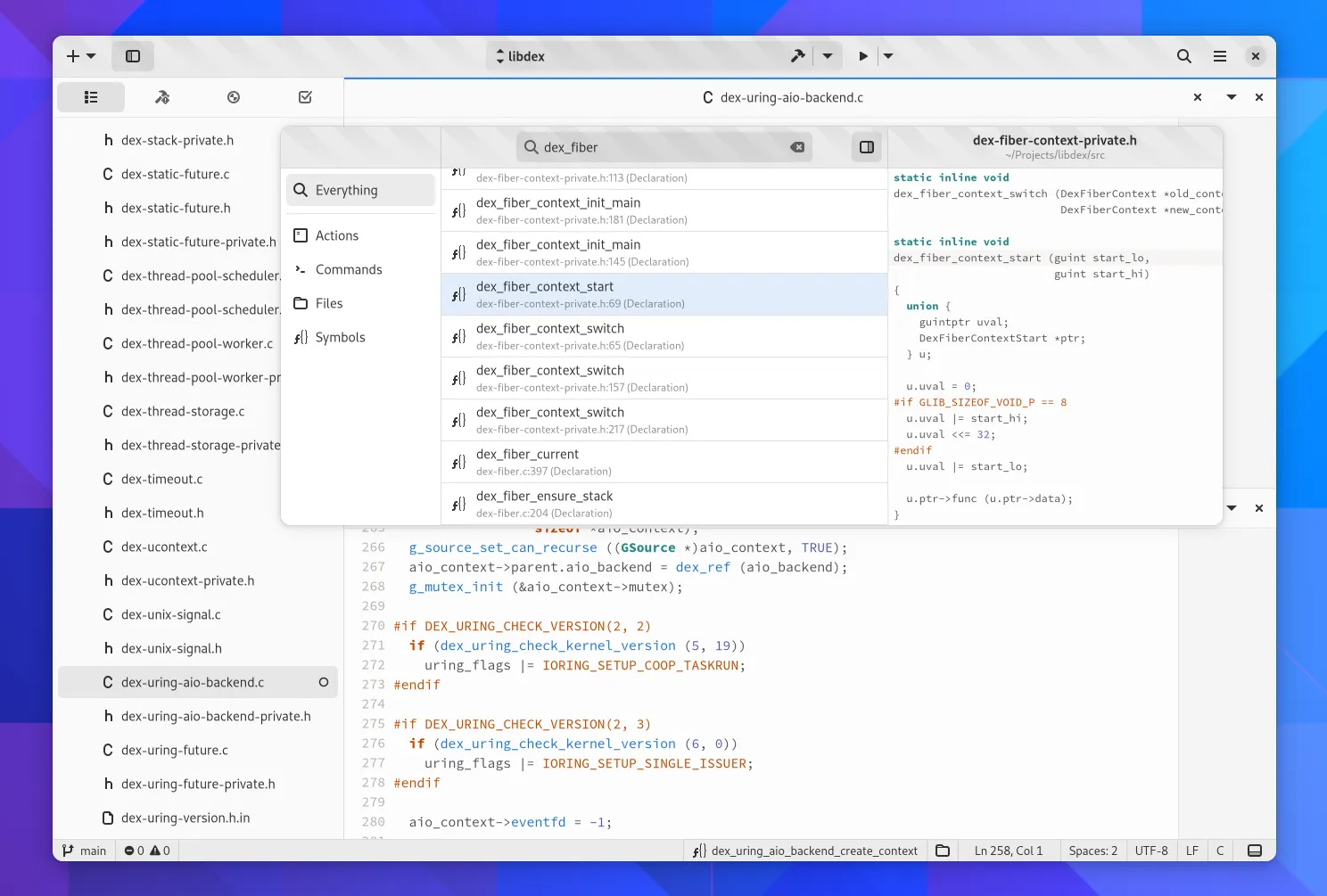The height and width of the screenshot is (896, 1327).
Task: Toggle the left sidebar panel
Action: point(133,56)
